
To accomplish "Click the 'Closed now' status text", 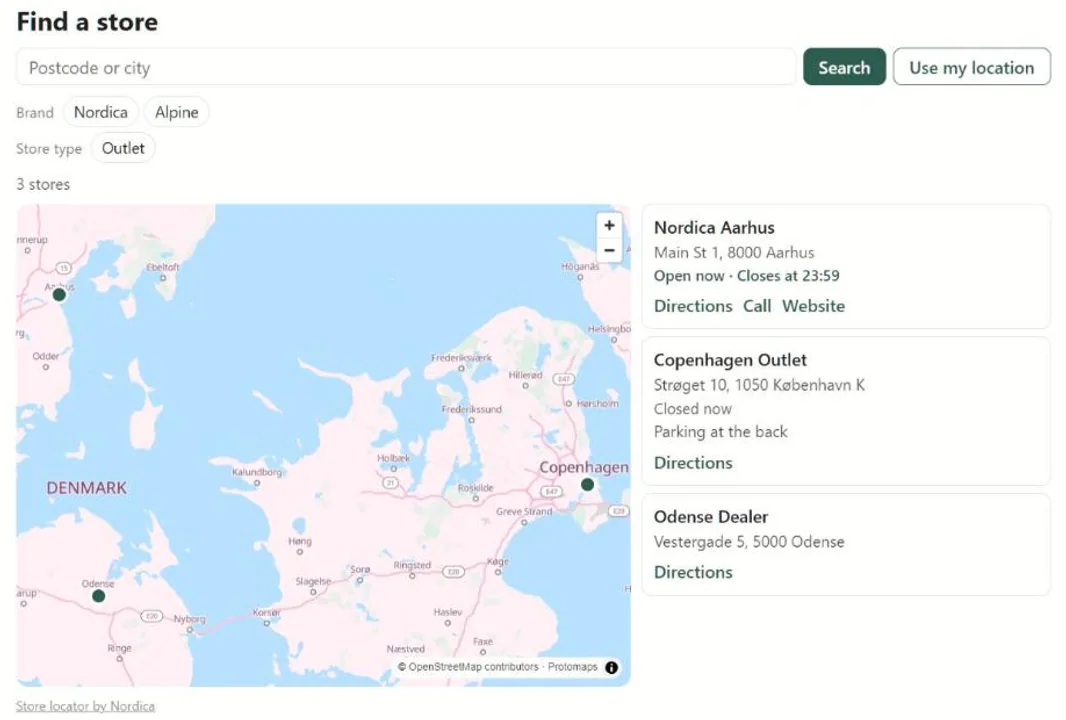I will [x=692, y=409].
